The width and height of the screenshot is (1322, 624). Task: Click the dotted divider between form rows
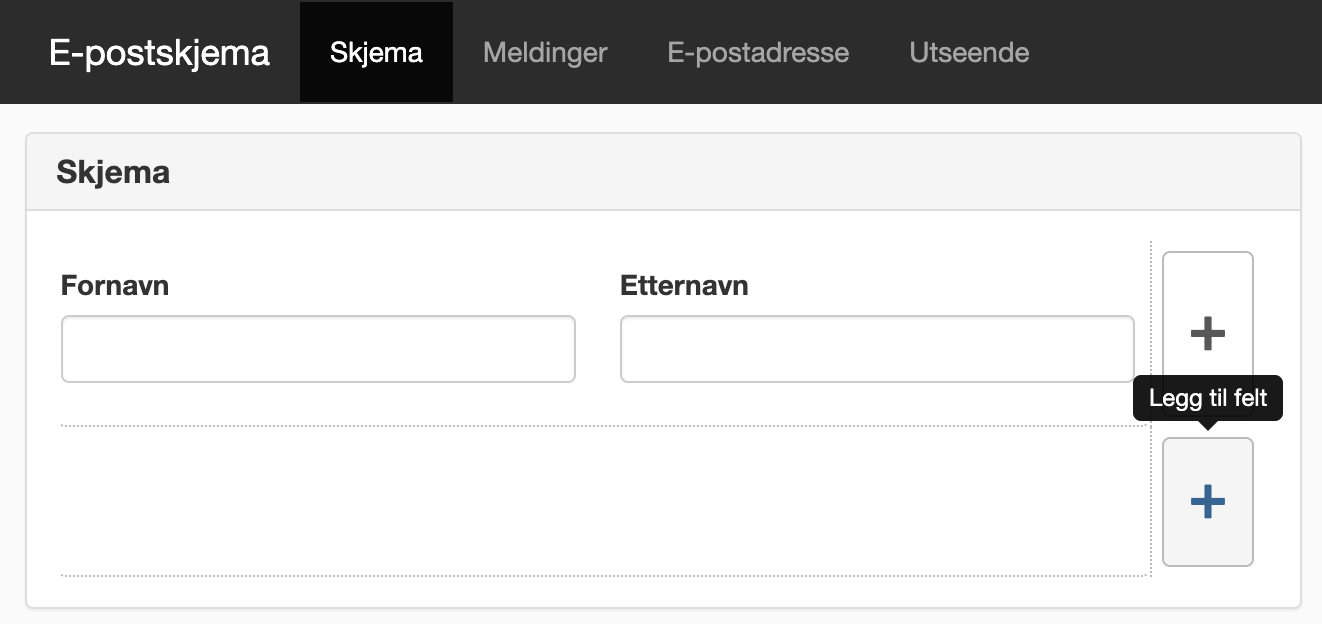pos(605,426)
